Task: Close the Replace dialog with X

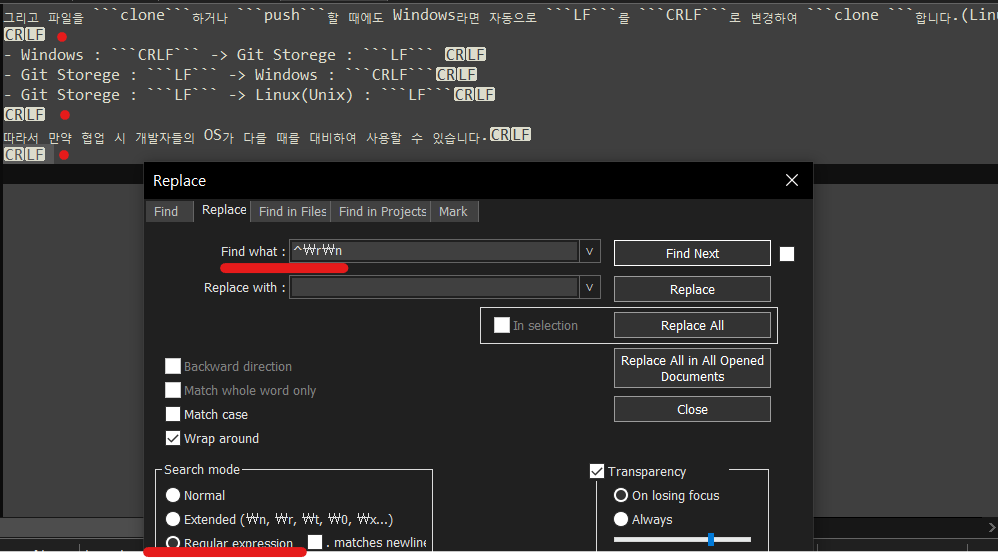Action: [792, 180]
